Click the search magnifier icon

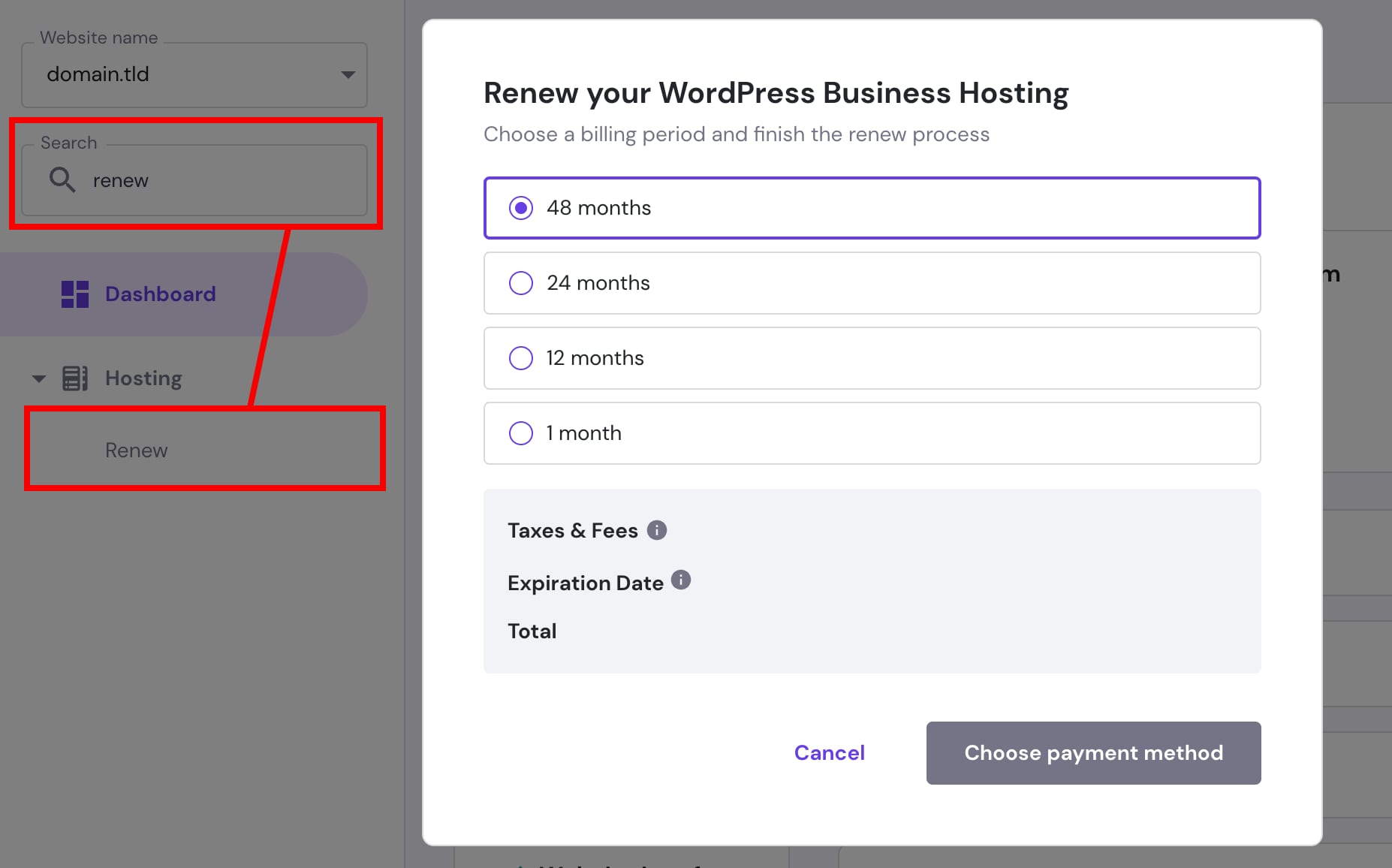[x=63, y=179]
